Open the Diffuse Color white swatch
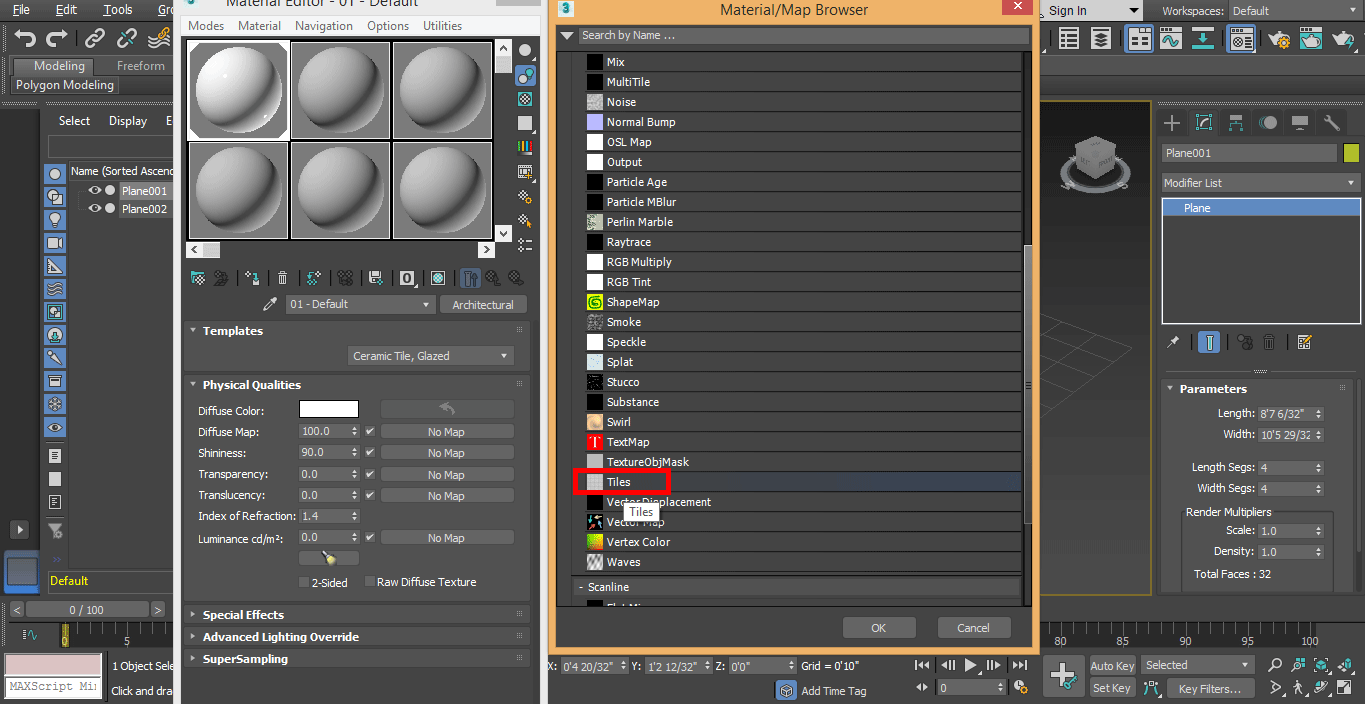Viewport: 1365px width, 704px height. 329,410
